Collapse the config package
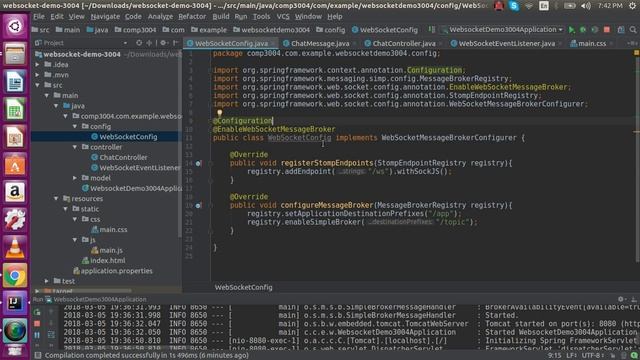The height and width of the screenshot is (360, 640). (x=75, y=127)
